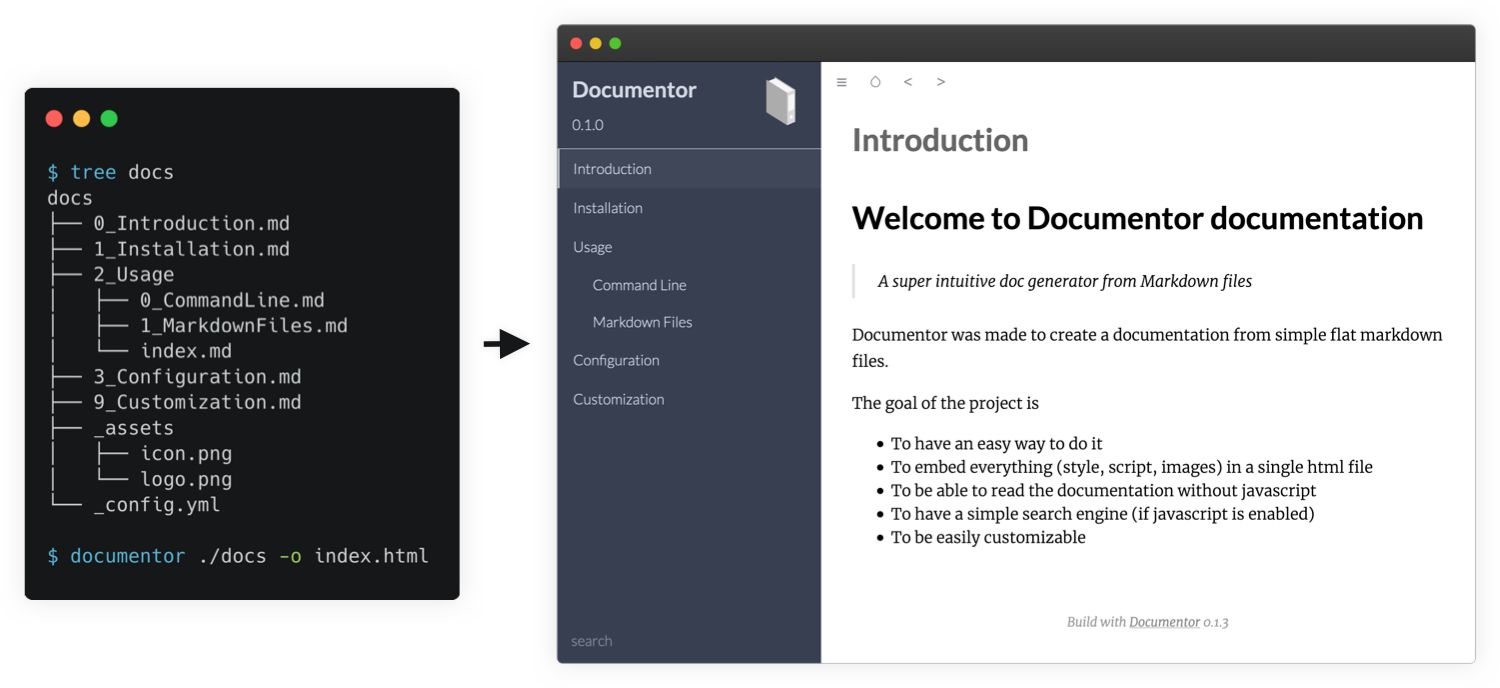Viewport: 1500px width, 688px height.
Task: Go to next page using right arrow icon
Action: pyautogui.click(x=940, y=82)
